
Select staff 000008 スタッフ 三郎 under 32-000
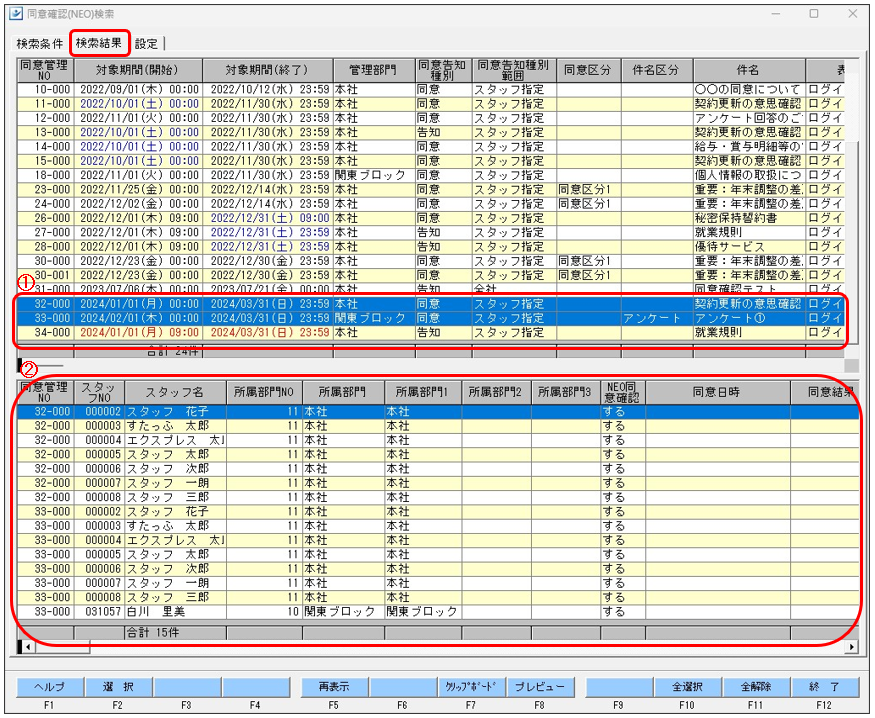(438, 498)
